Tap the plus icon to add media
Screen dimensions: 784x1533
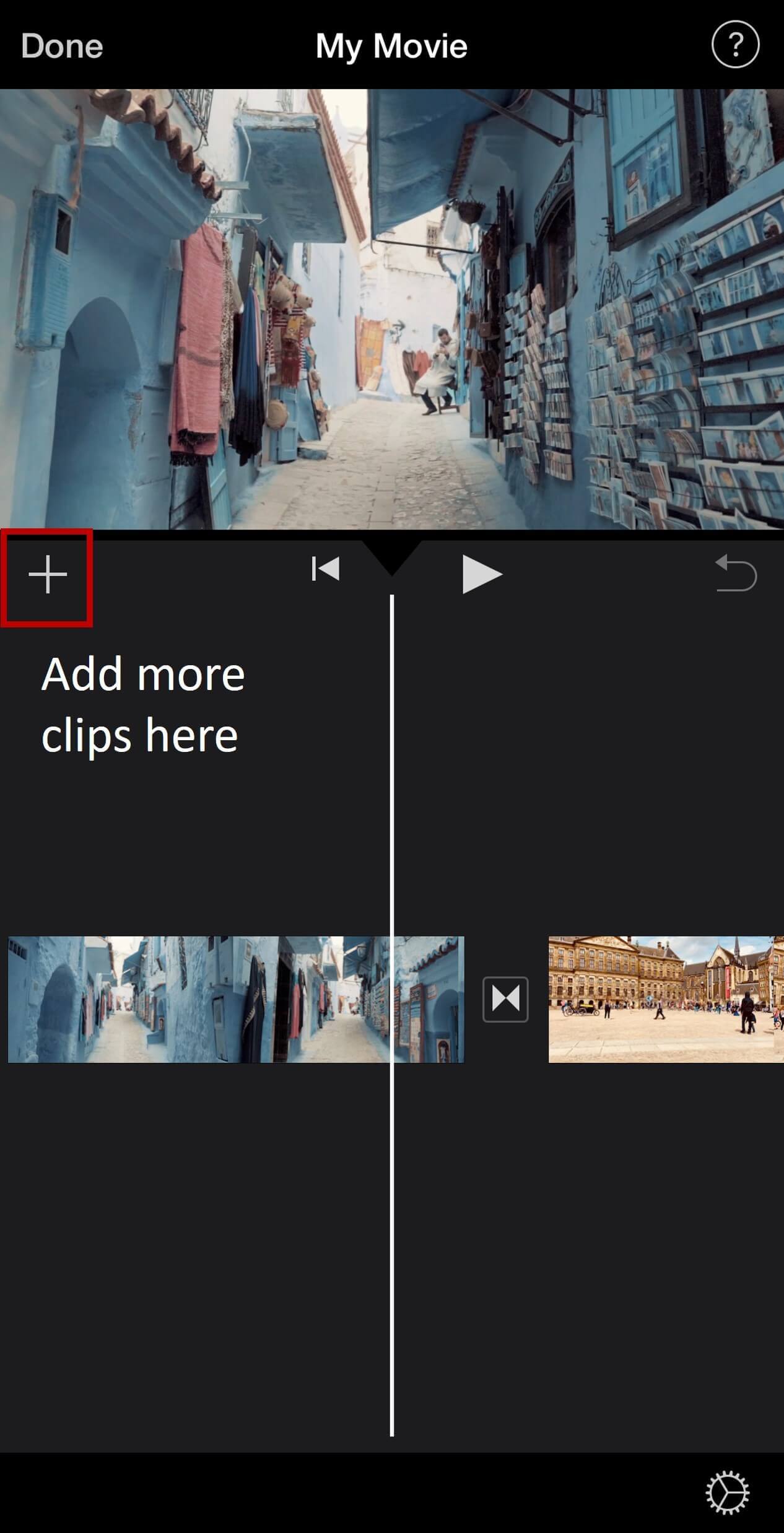(48, 575)
